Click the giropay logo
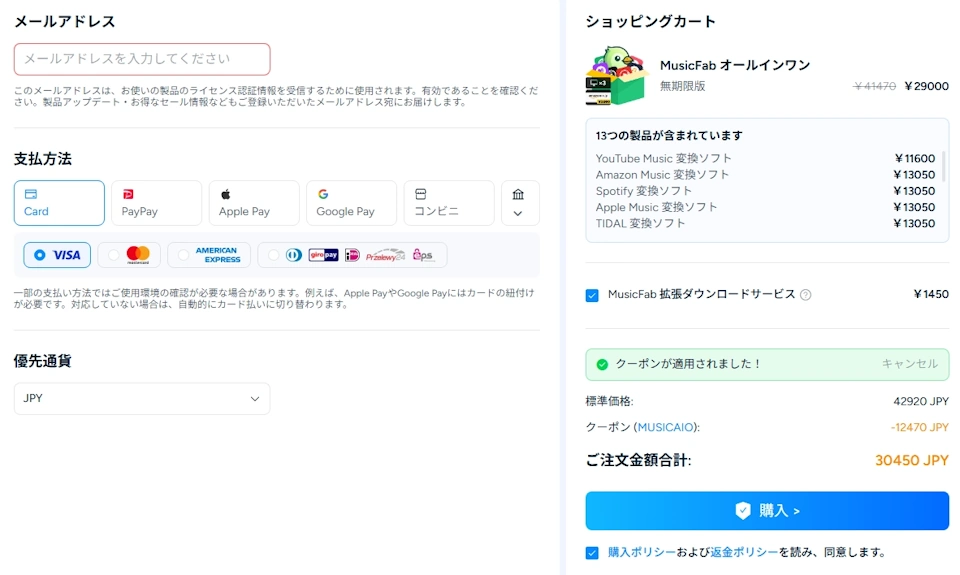The image size is (960, 575). (323, 255)
